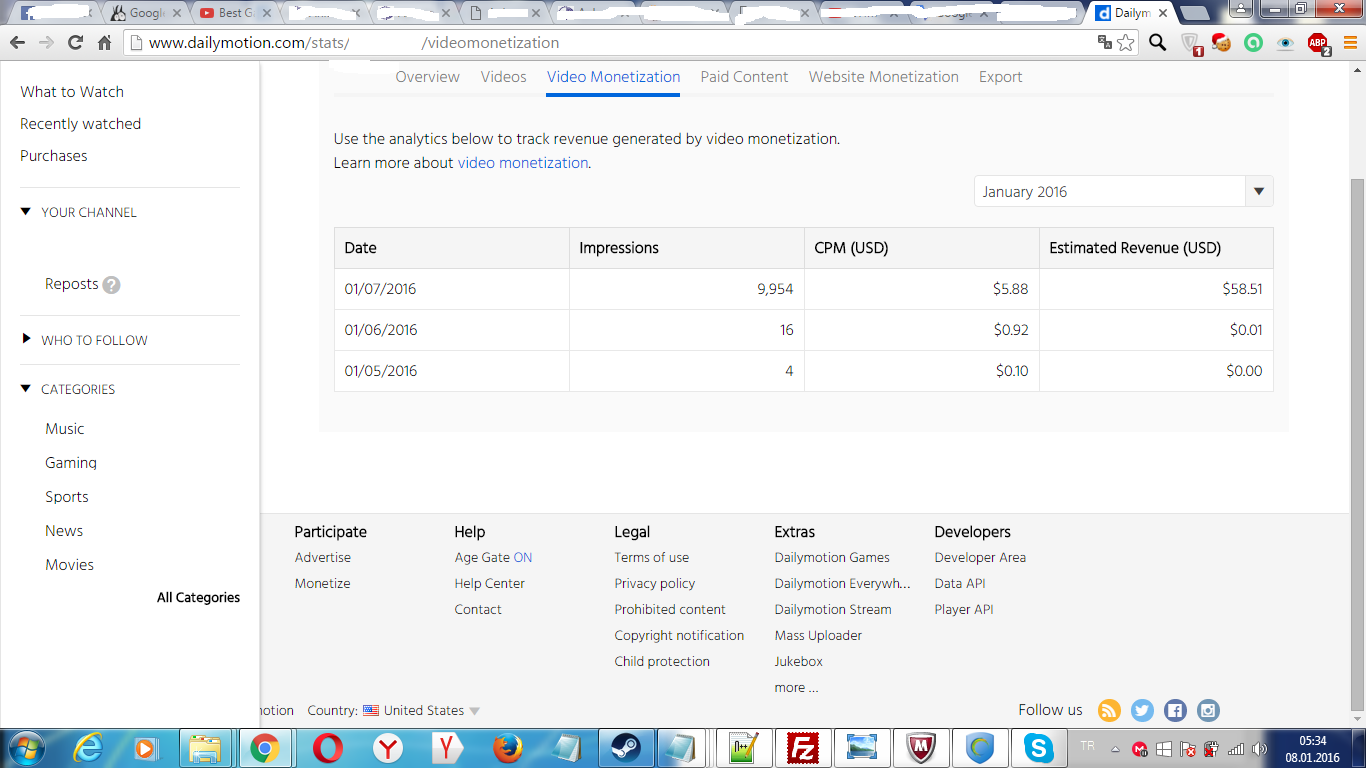Open the Export tab
Image resolution: width=1366 pixels, height=768 pixels.
(1000, 77)
